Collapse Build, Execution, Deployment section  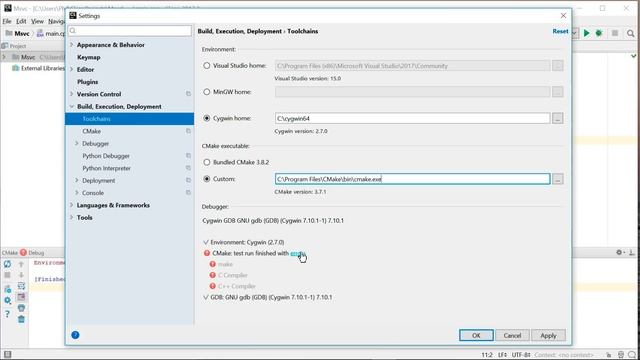(72, 107)
